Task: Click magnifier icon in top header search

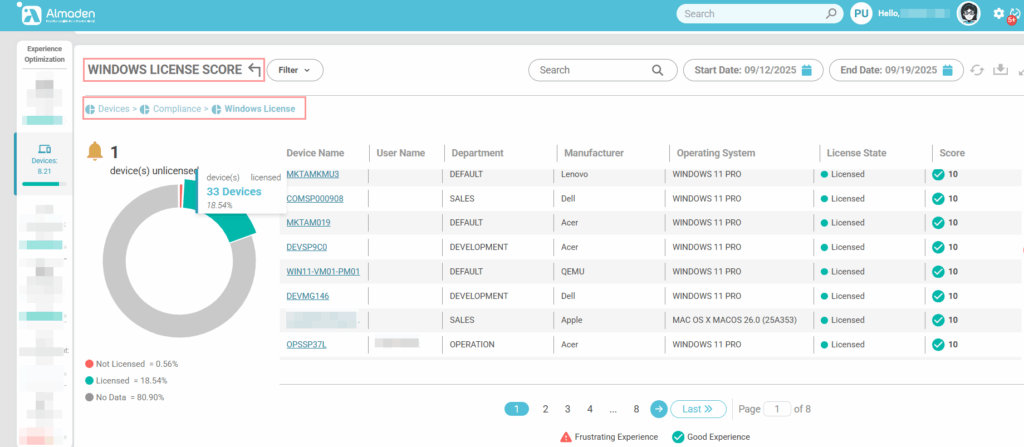Action: (x=830, y=14)
